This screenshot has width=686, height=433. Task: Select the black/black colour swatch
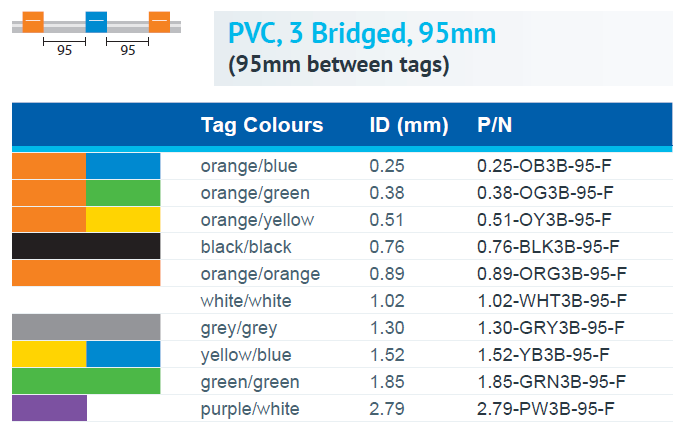[86, 246]
